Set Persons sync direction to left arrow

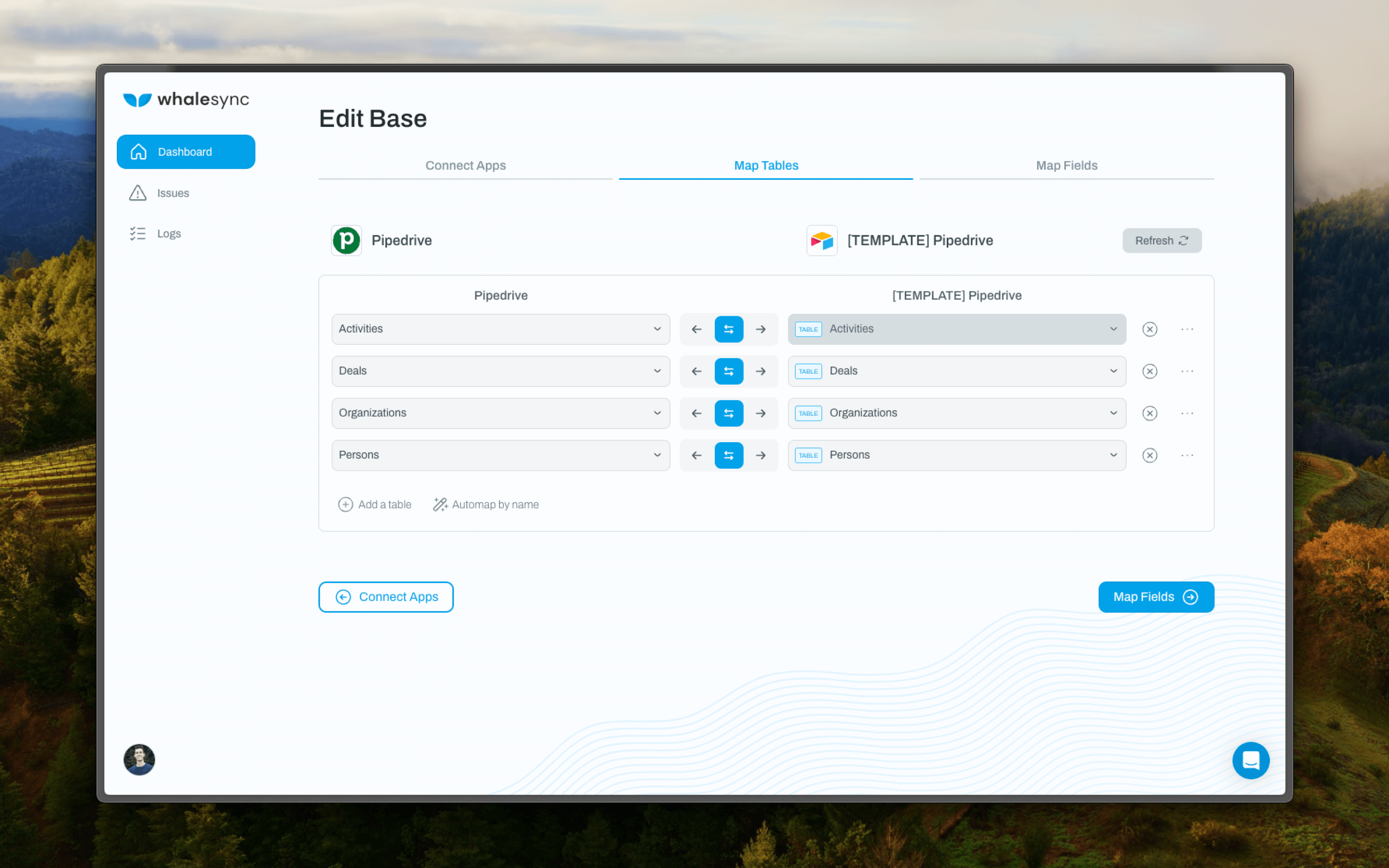click(x=696, y=455)
